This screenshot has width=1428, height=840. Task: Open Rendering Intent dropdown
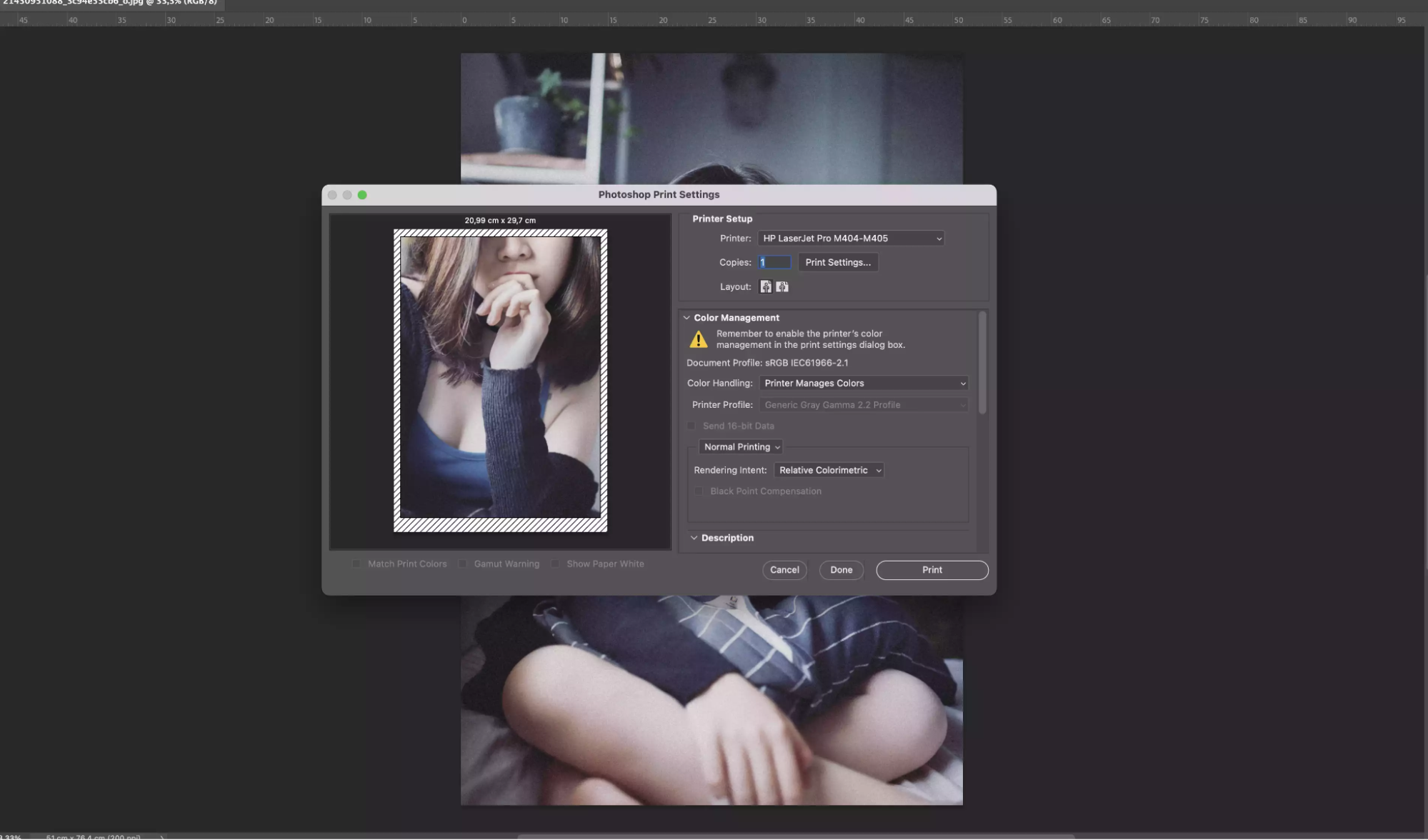[829, 470]
